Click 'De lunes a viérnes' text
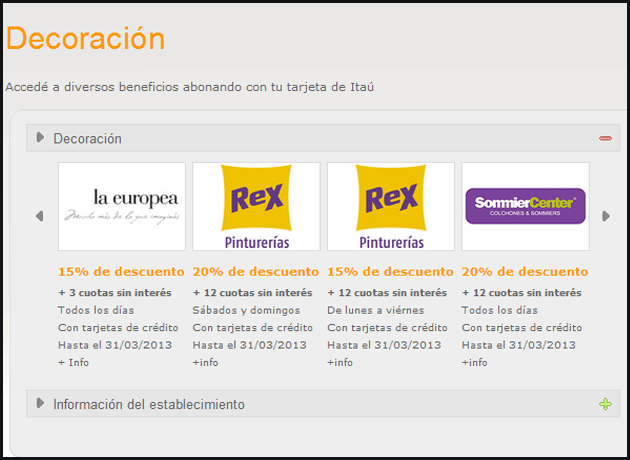Image resolution: width=630 pixels, height=460 pixels. [x=376, y=311]
